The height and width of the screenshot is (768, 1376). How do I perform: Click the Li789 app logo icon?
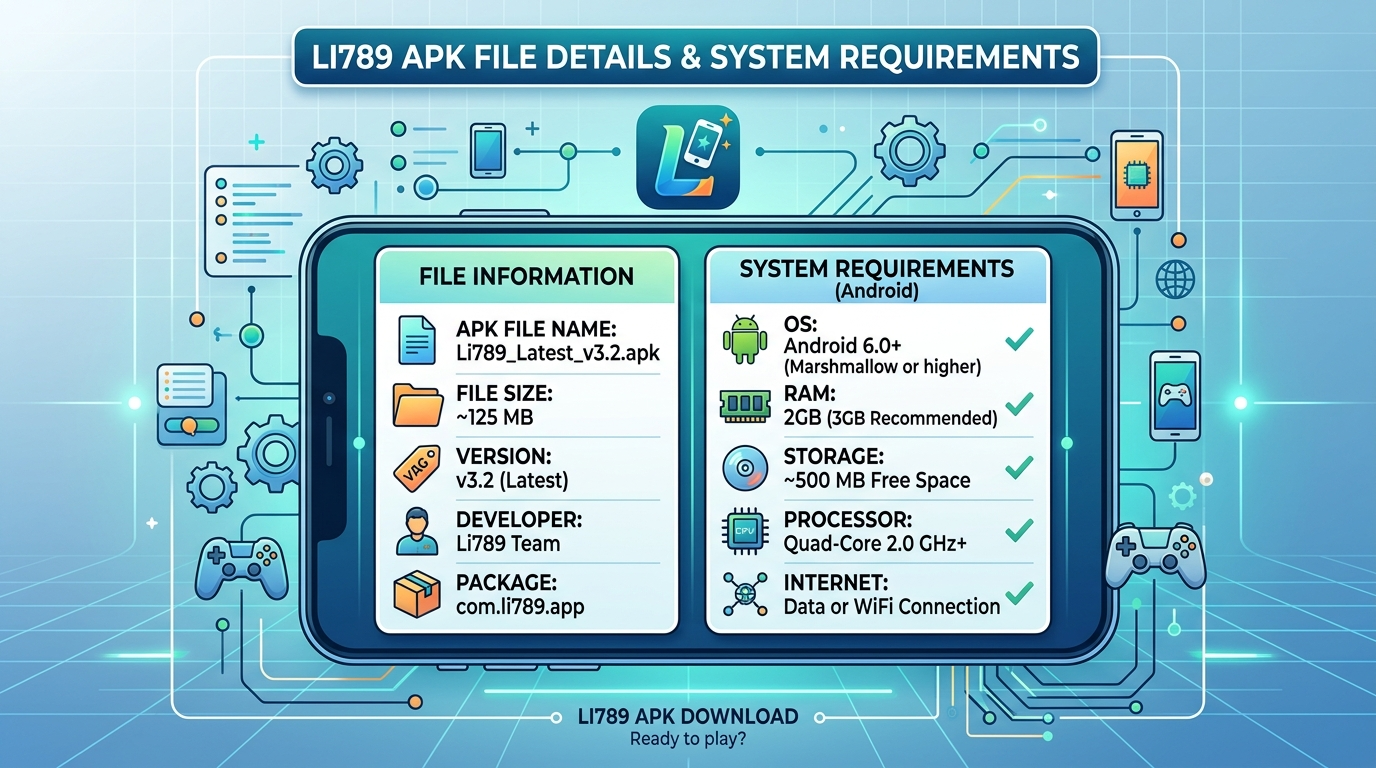pyautogui.click(x=687, y=158)
